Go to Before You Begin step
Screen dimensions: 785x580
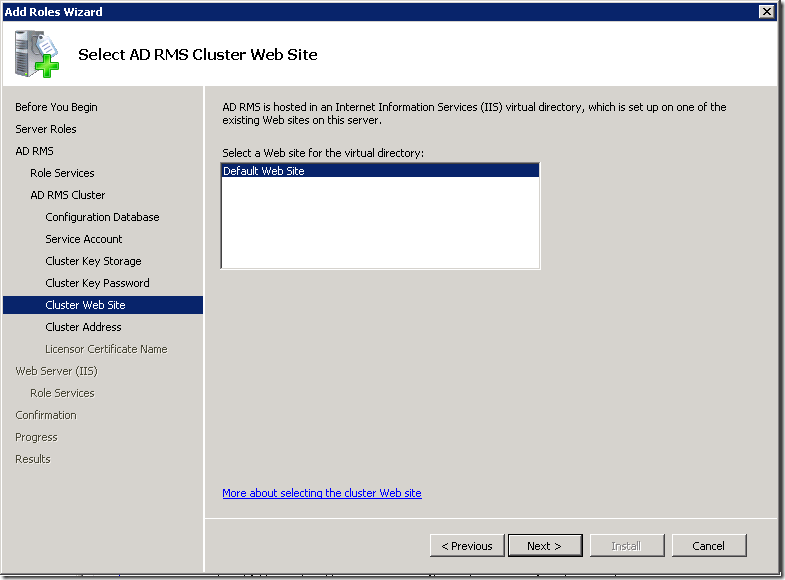pyautogui.click(x=56, y=107)
